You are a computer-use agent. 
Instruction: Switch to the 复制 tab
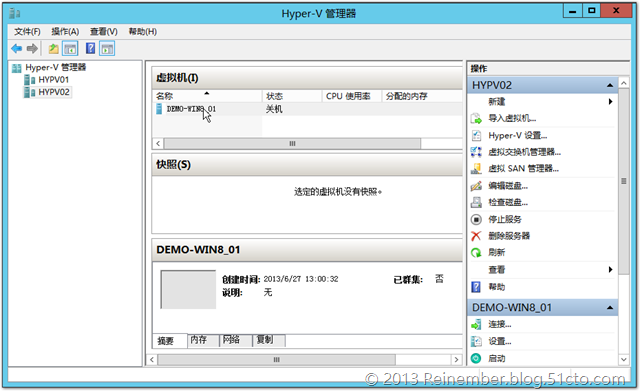269,340
